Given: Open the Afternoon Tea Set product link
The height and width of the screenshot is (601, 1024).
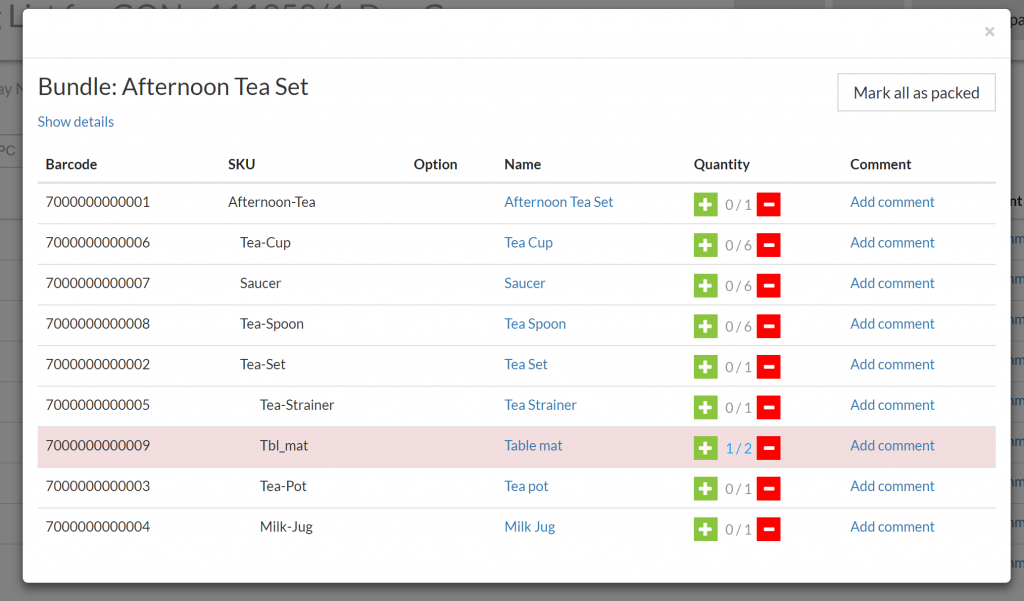Looking at the screenshot, I should [x=558, y=202].
